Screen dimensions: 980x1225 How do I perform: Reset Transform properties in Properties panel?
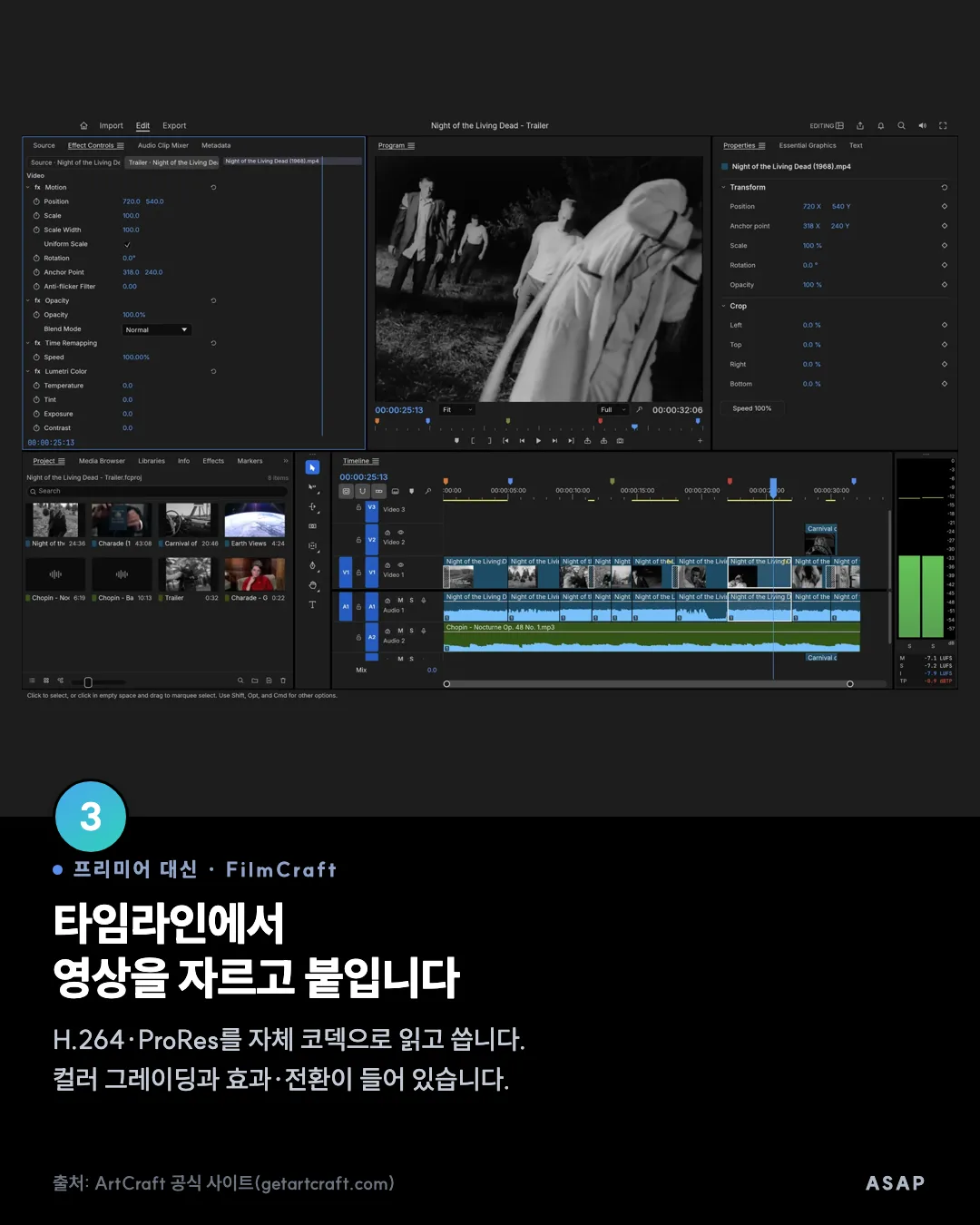944,187
